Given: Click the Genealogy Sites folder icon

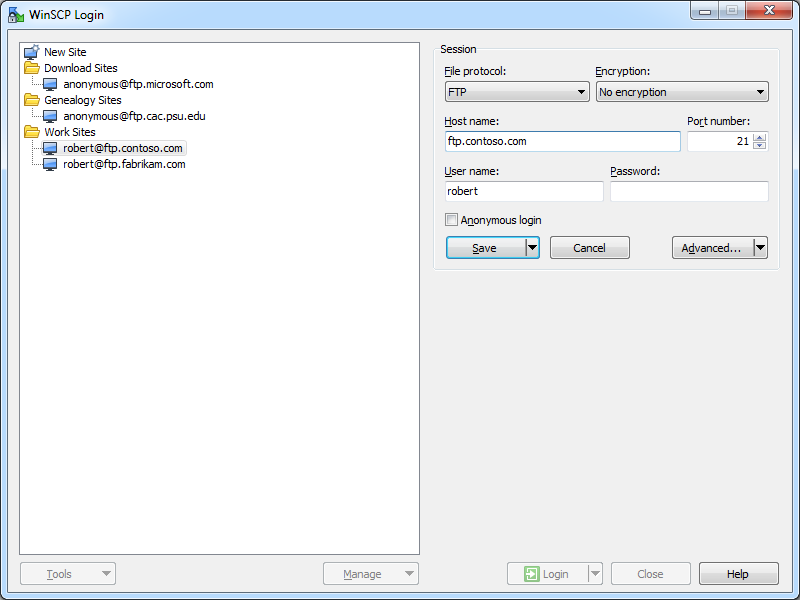Looking at the screenshot, I should coord(32,100).
